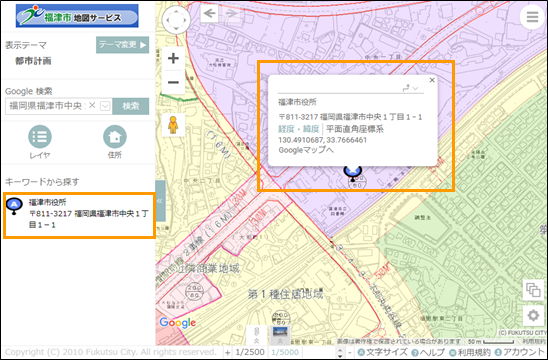Select the 福津市役所 search result entry

[79, 215]
